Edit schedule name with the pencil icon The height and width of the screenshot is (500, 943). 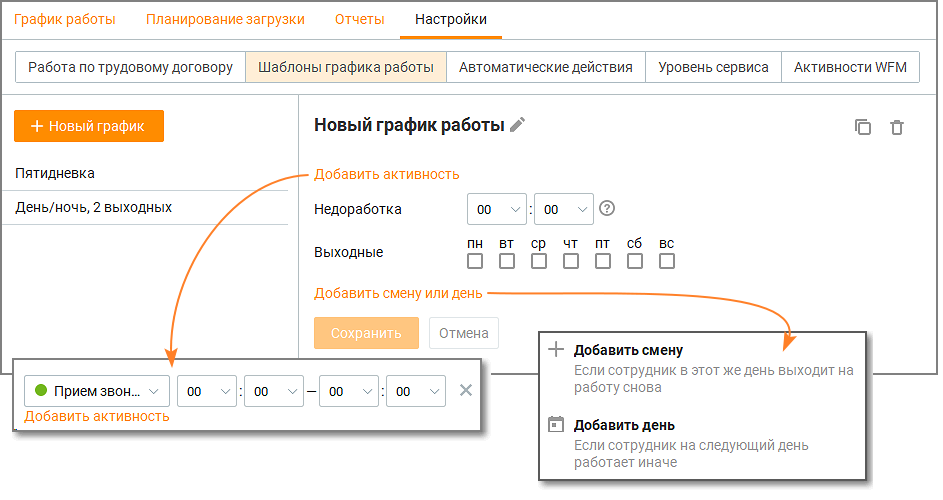click(517, 125)
